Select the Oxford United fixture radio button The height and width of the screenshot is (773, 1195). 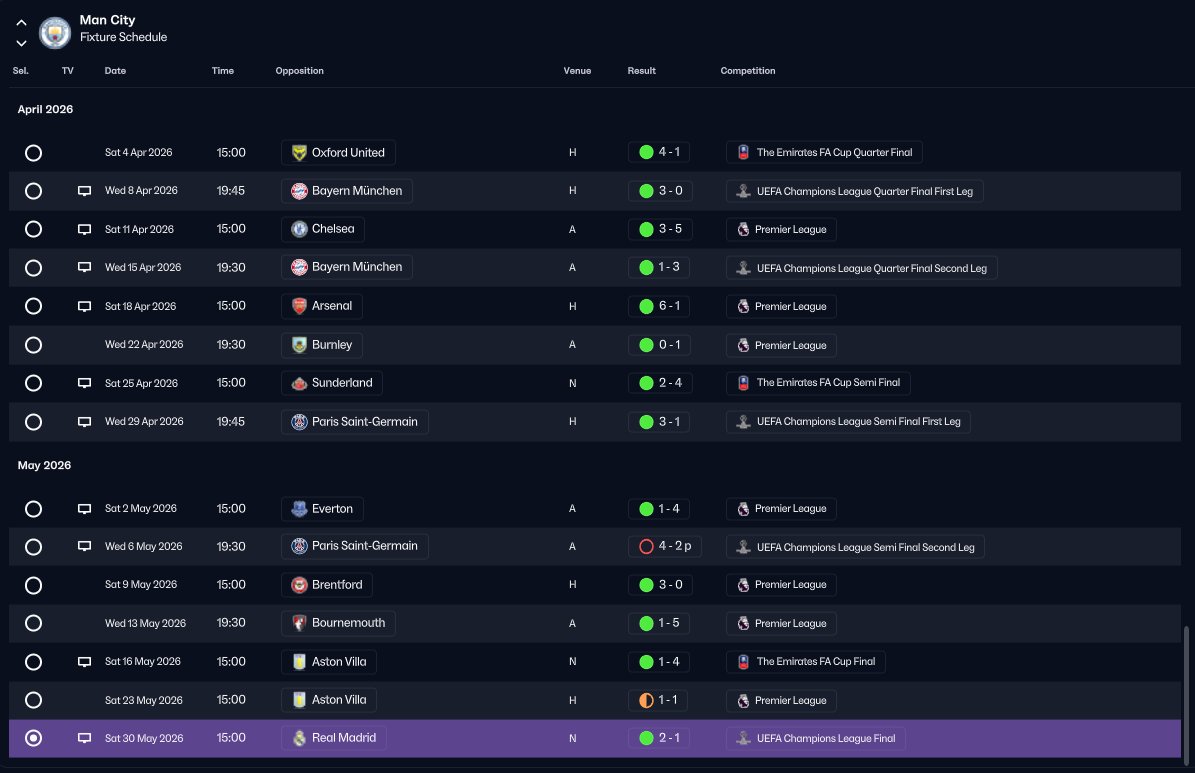34,152
